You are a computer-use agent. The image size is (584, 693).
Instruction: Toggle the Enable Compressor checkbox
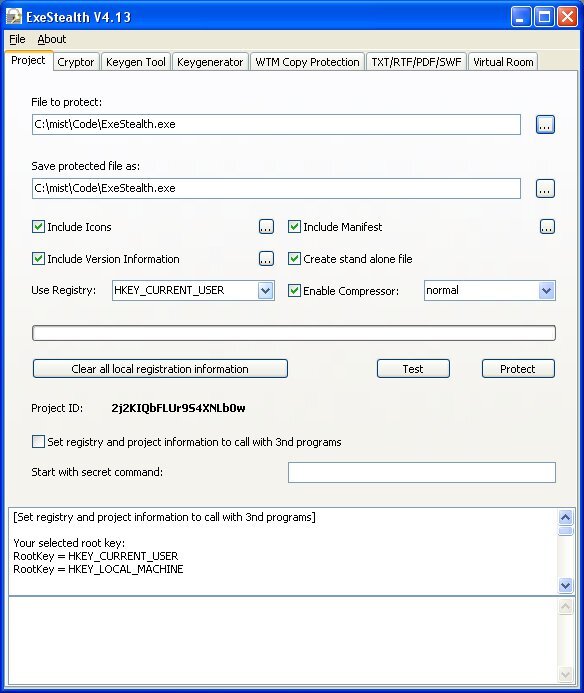pyautogui.click(x=294, y=291)
